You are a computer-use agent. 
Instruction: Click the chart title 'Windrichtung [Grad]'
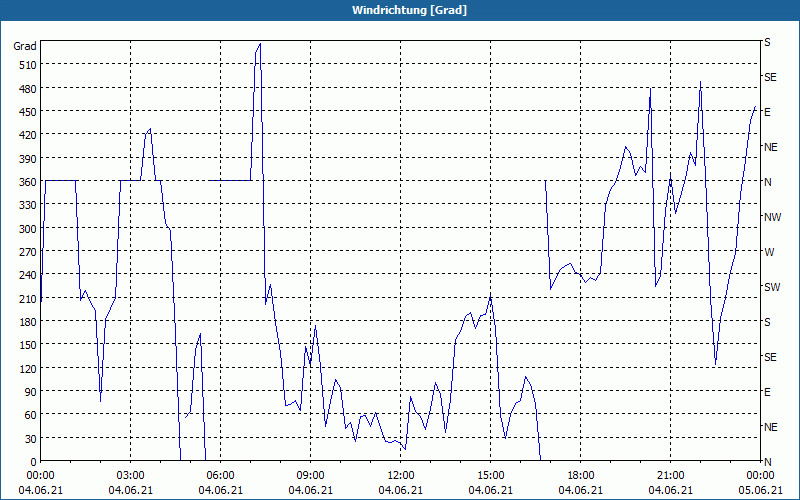pos(409,10)
